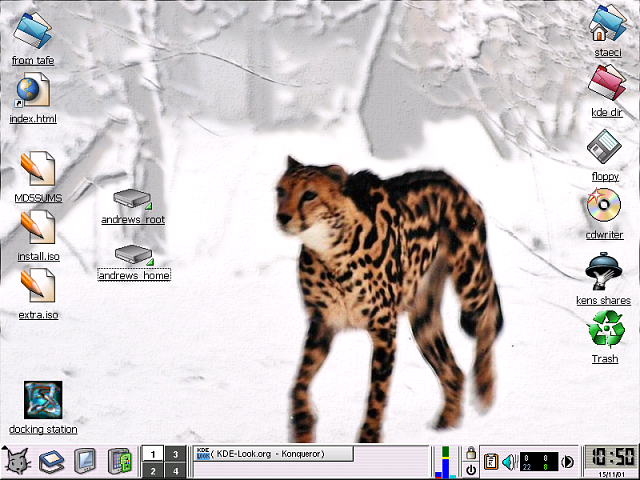
Task: Open the kens shares icon
Action: (x=604, y=271)
